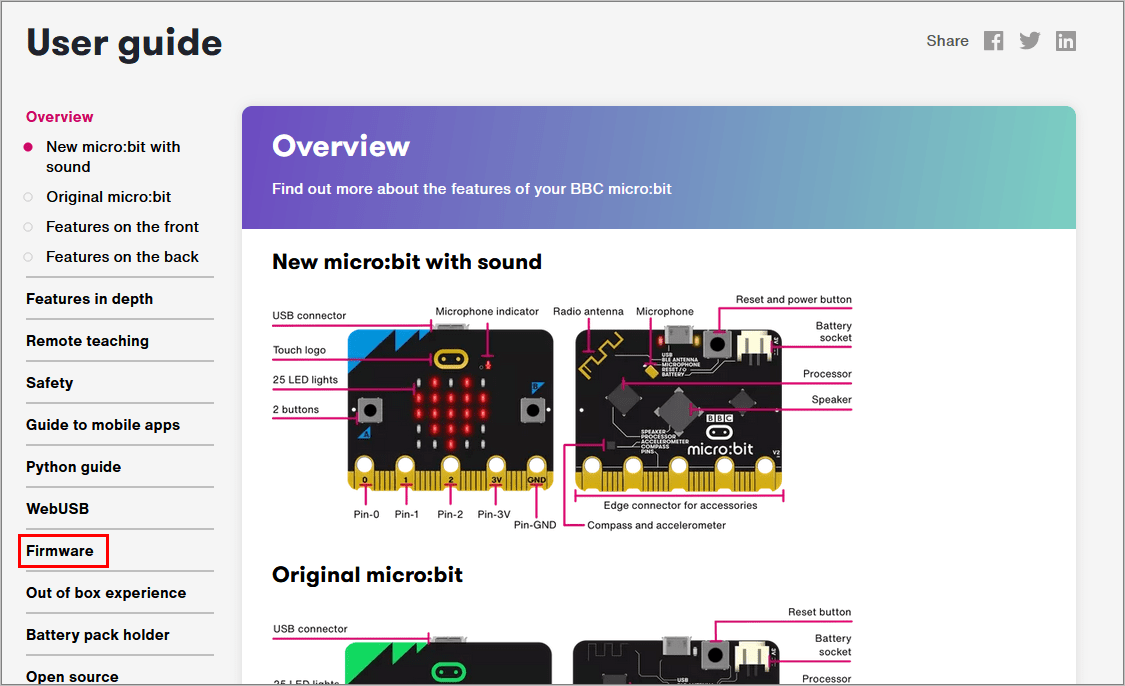Click the new micro:bit front view image
Viewport: 1125px width, 686px height.
point(451,410)
